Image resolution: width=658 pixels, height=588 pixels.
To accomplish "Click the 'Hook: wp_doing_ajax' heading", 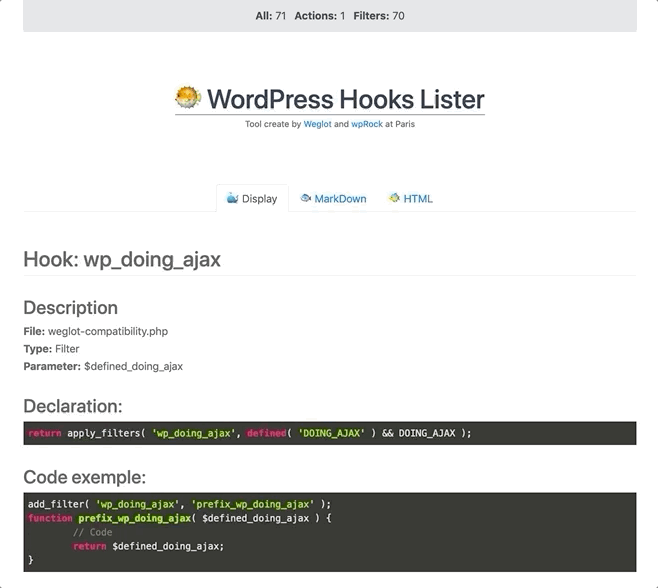I will tap(122, 259).
